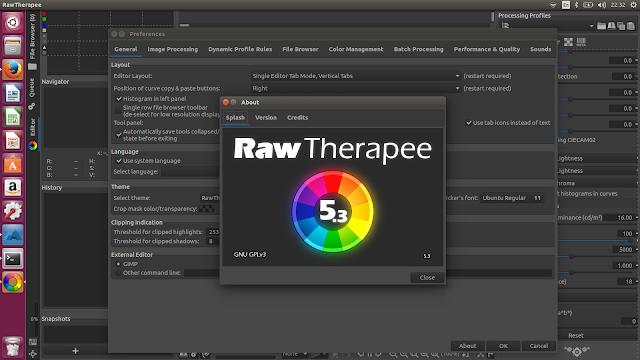This screenshot has width=640, height=360.
Task: Copy processing profile to clipboard icon
Action: [621, 26]
